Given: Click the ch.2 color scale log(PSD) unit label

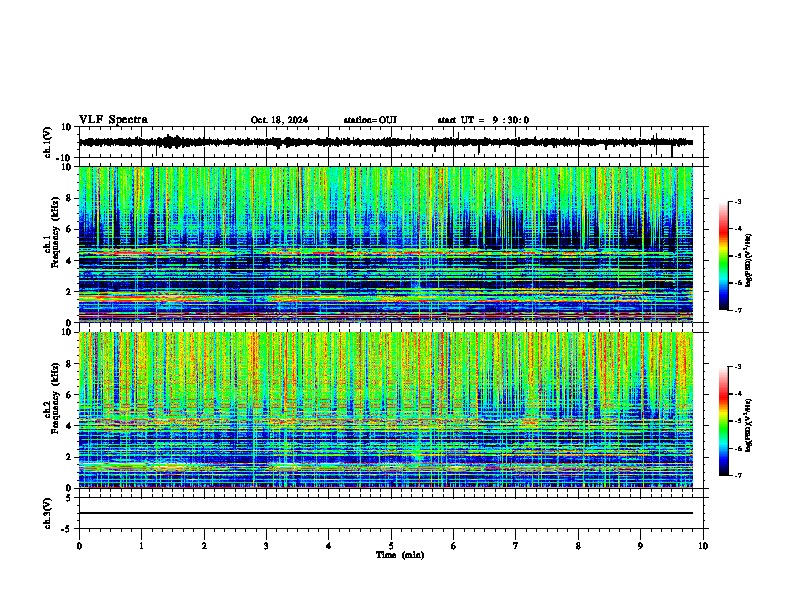Looking at the screenshot, I should 749,425.
